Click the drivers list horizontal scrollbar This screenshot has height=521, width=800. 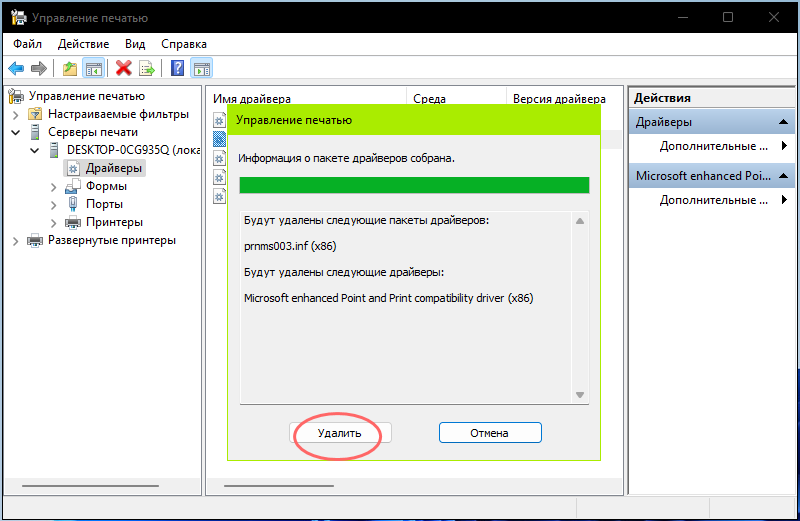tap(279, 486)
